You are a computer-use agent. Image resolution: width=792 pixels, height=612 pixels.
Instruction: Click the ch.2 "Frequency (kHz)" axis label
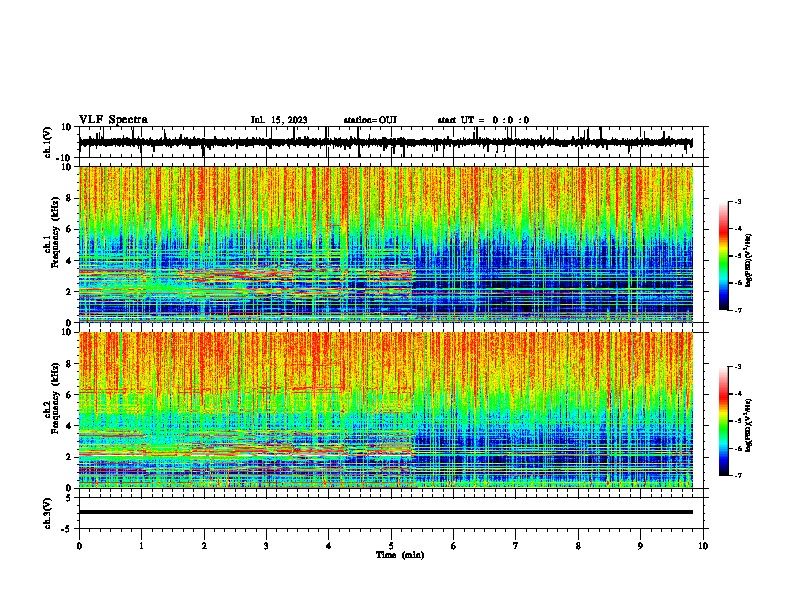pyautogui.click(x=55, y=398)
